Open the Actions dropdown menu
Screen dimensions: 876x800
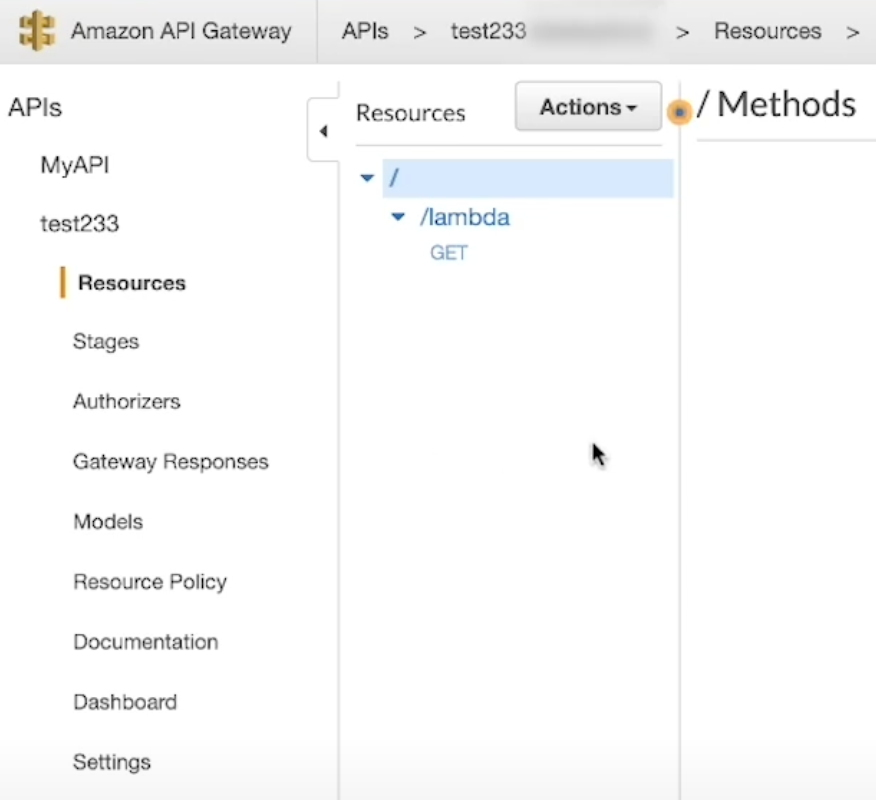coord(588,107)
